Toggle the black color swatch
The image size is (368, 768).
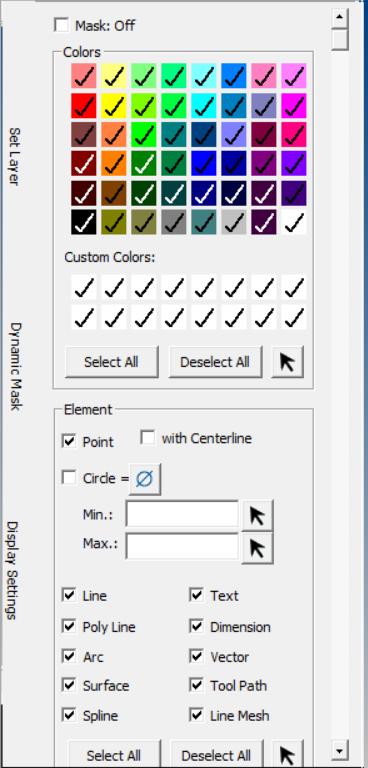point(84,222)
